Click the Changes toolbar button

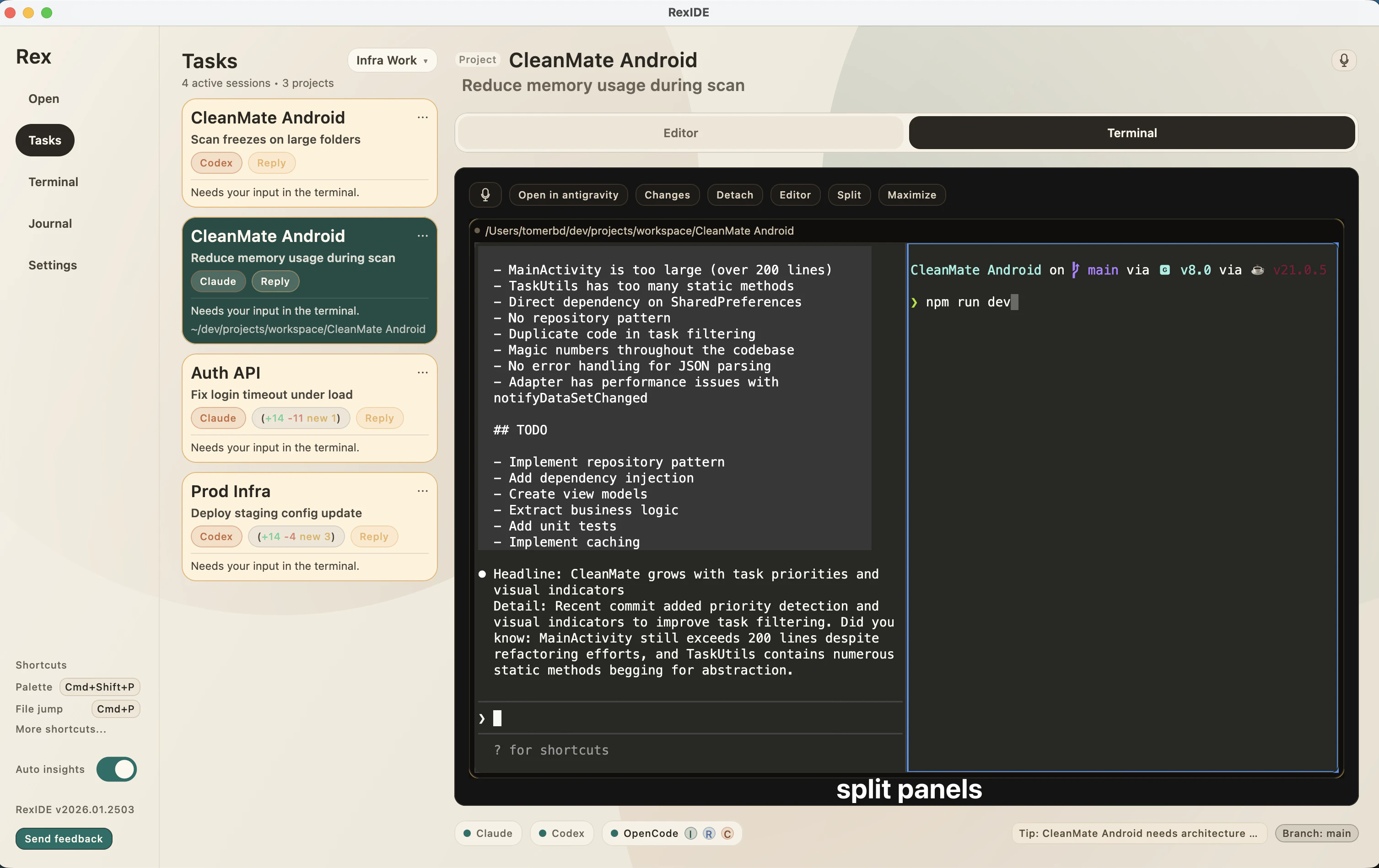[667, 195]
